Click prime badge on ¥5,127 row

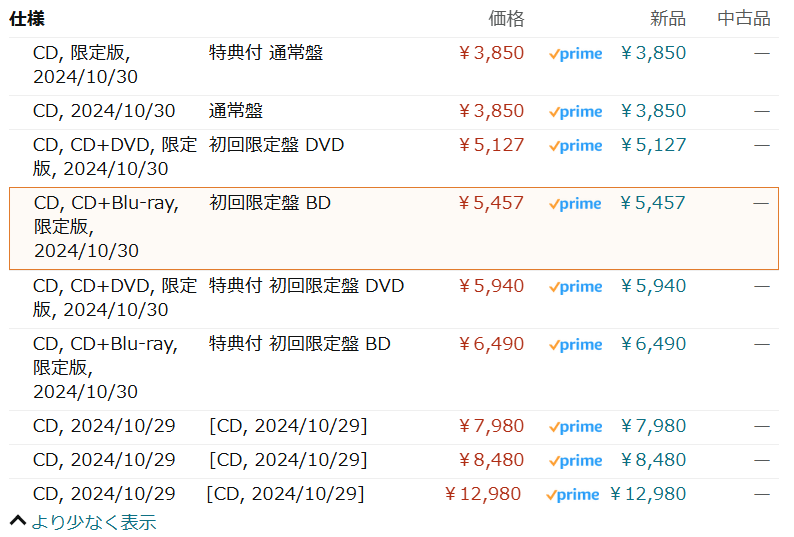click(x=575, y=146)
